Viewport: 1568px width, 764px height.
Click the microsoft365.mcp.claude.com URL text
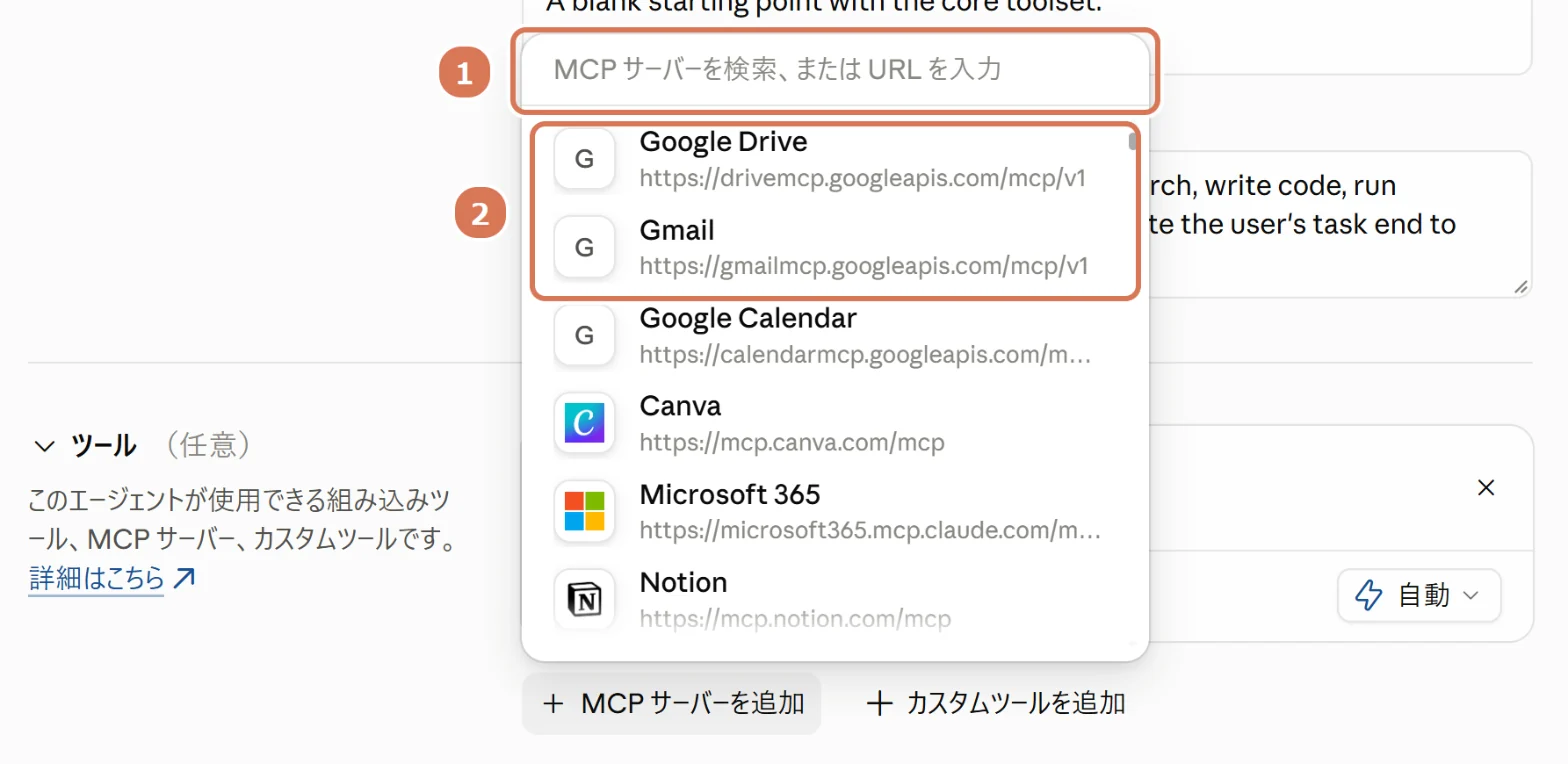point(870,529)
